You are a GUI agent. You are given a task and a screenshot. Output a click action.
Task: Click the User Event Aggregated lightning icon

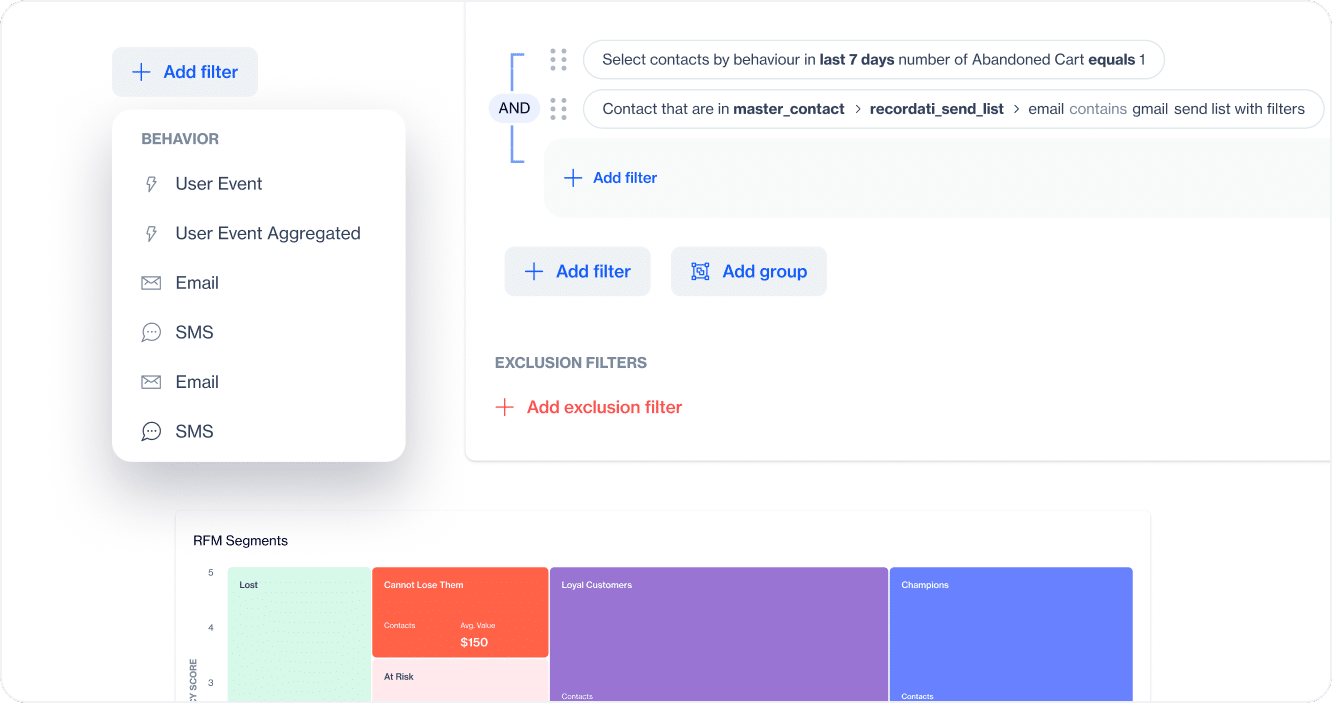pos(151,232)
